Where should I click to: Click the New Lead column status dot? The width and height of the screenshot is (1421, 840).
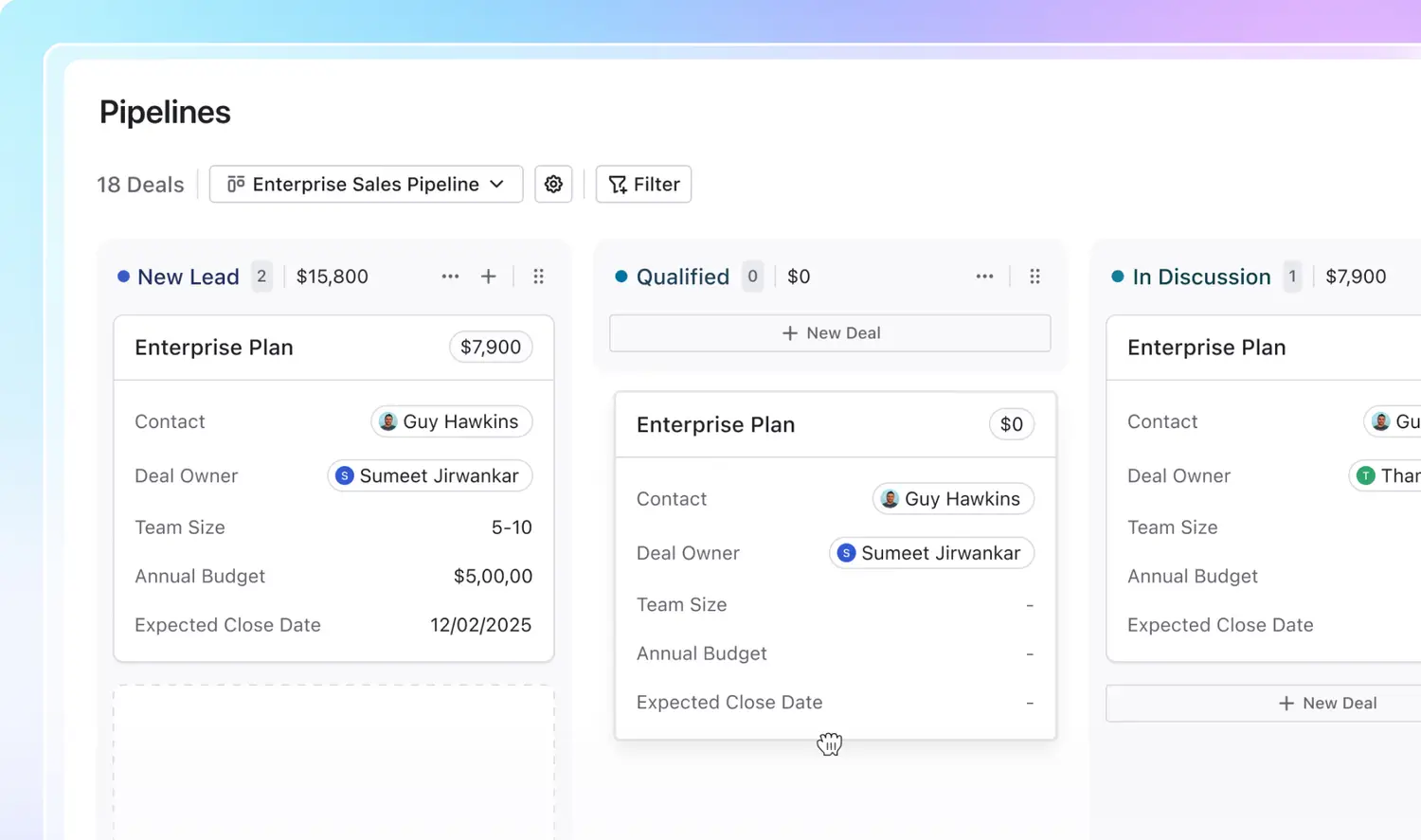[x=123, y=277]
